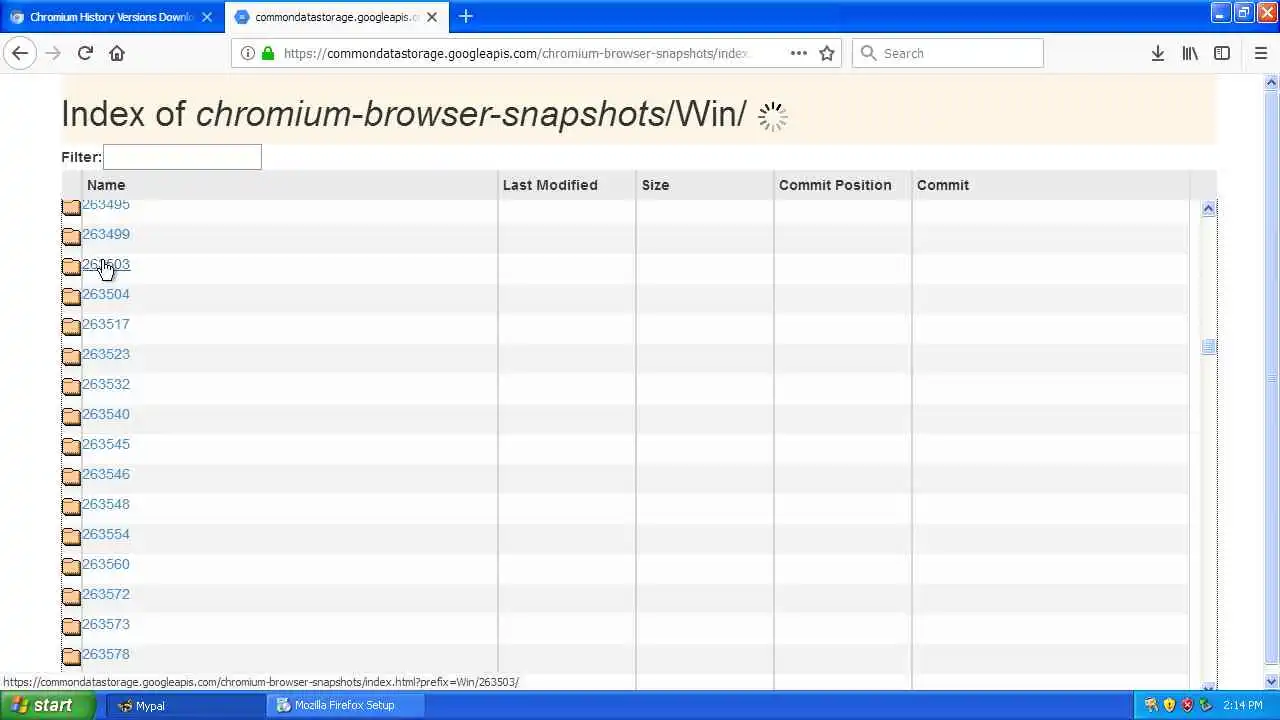Open folder link 263548

106,504
